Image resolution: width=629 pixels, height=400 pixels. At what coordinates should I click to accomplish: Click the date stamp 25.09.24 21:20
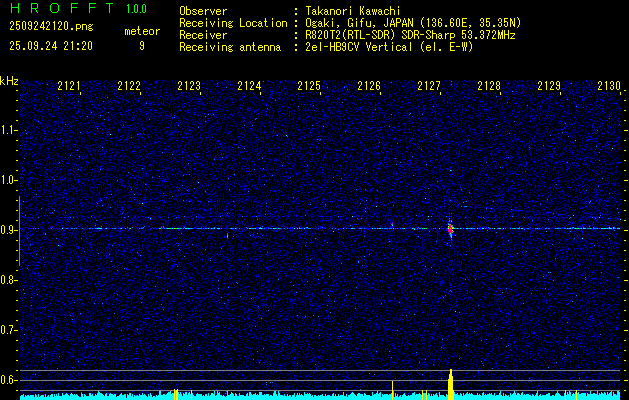[x=51, y=46]
